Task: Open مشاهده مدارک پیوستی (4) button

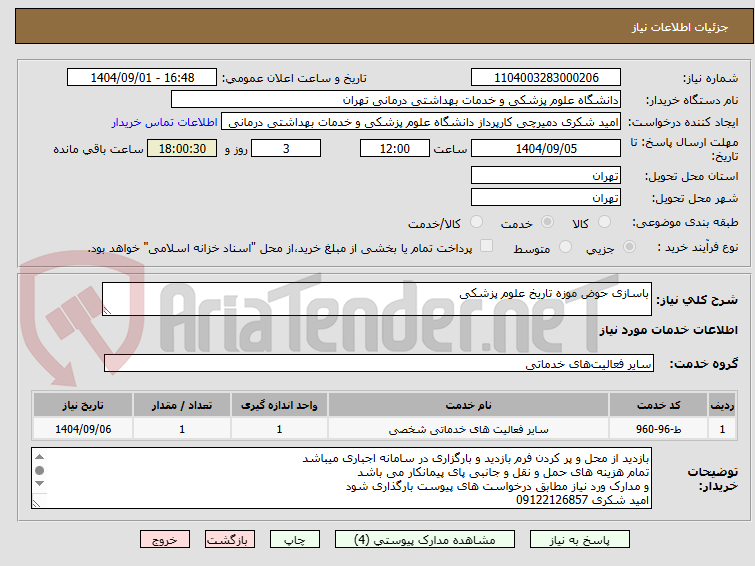Action: coord(425,540)
